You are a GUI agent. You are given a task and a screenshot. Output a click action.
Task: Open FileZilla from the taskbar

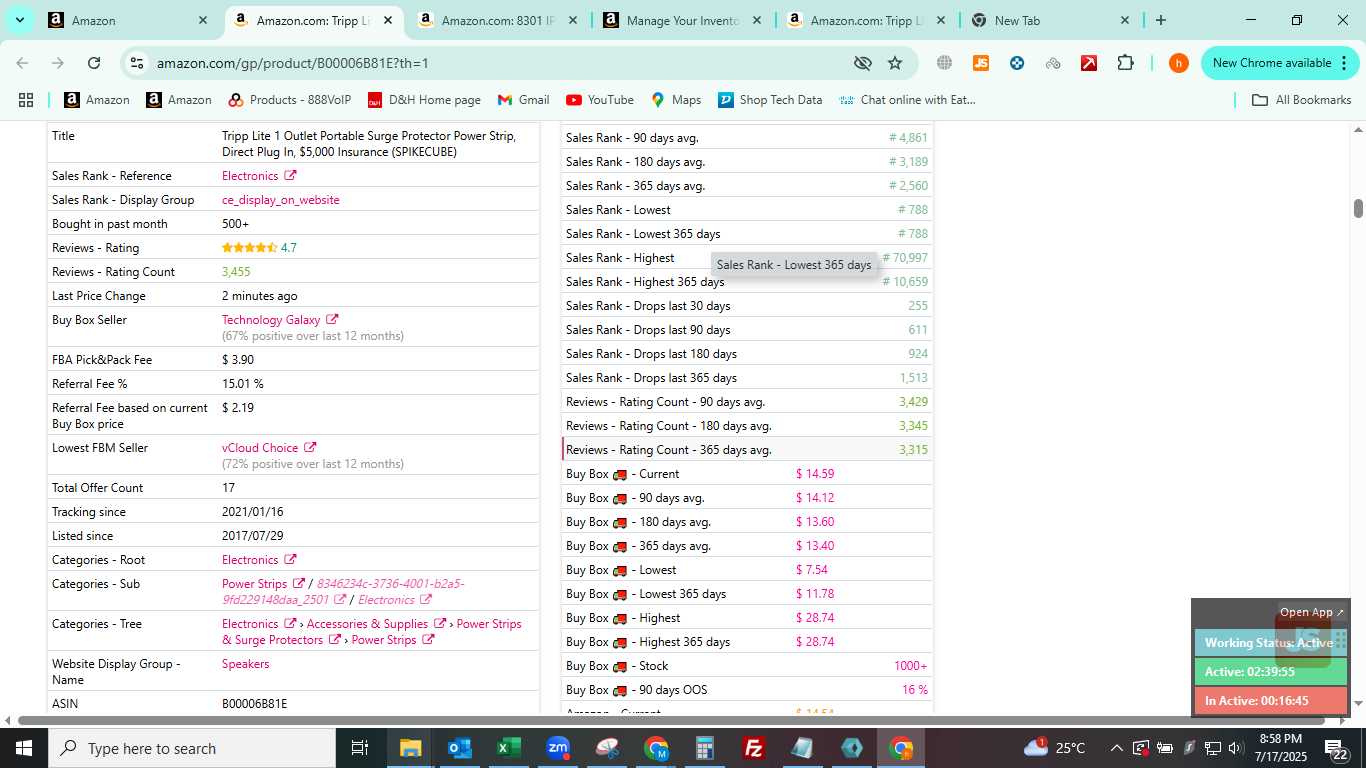[754, 748]
